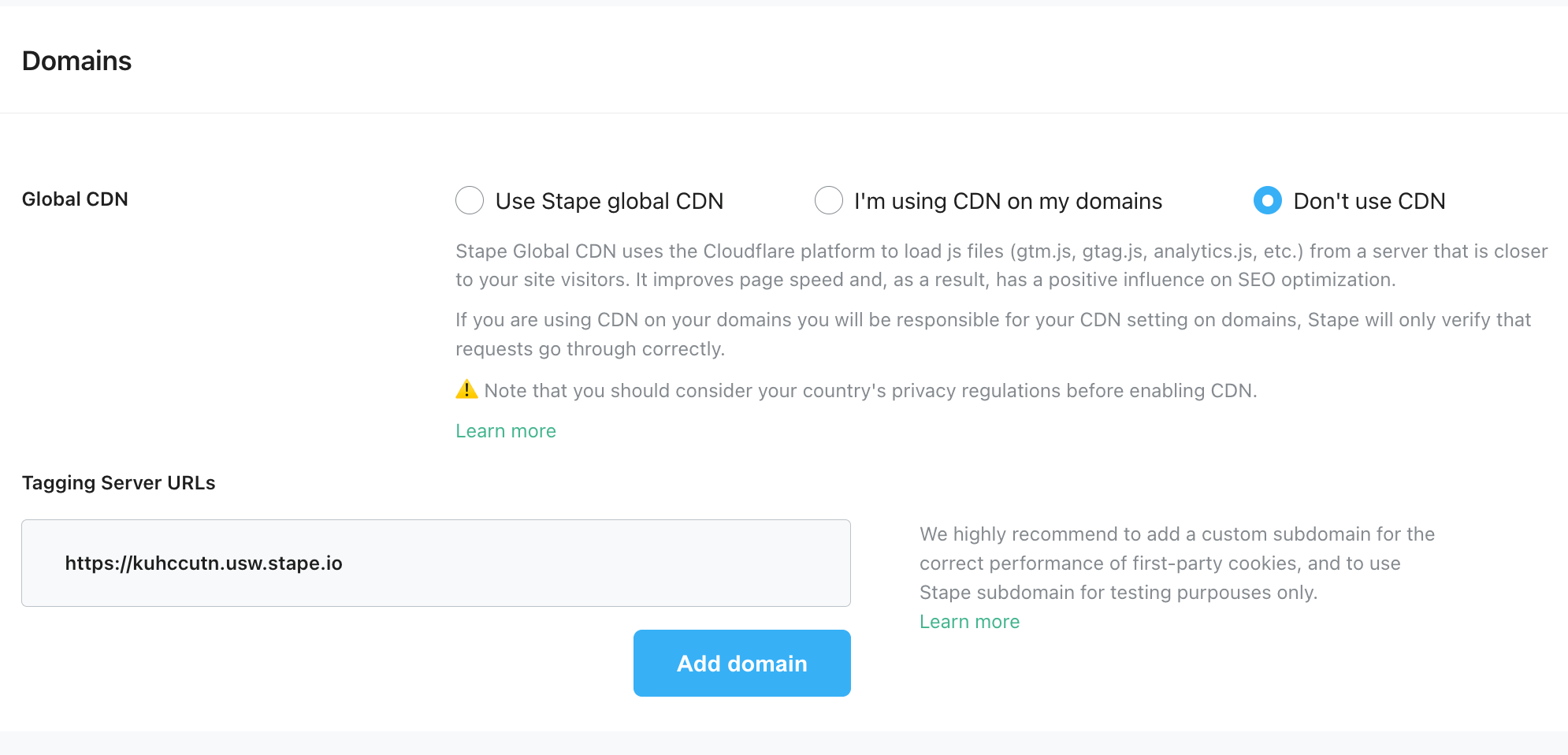Viewport: 1568px width, 755px height.
Task: Open the CDN 'Learn more' link
Action: [505, 430]
